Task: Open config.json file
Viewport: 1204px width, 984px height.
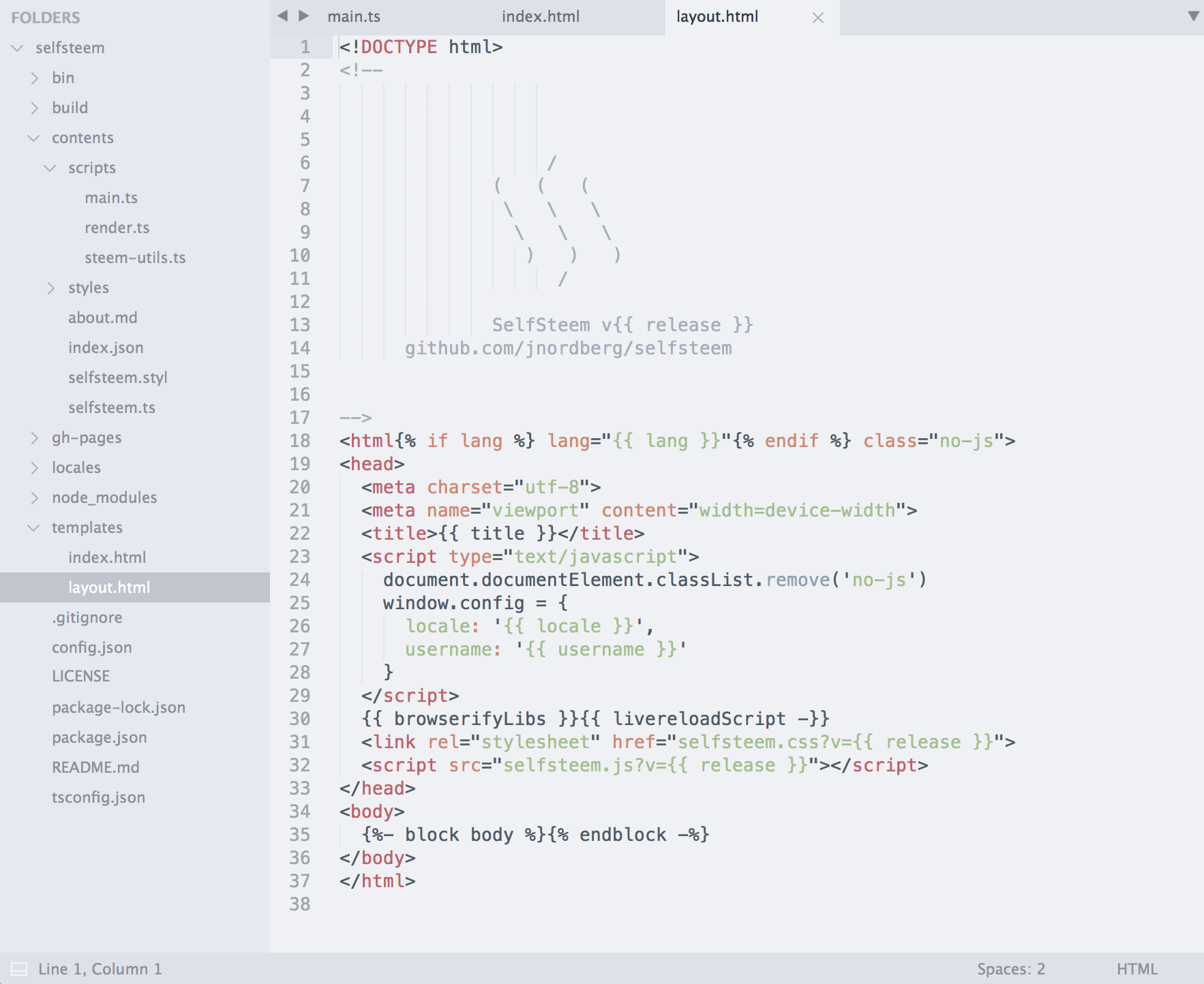Action: click(x=92, y=647)
